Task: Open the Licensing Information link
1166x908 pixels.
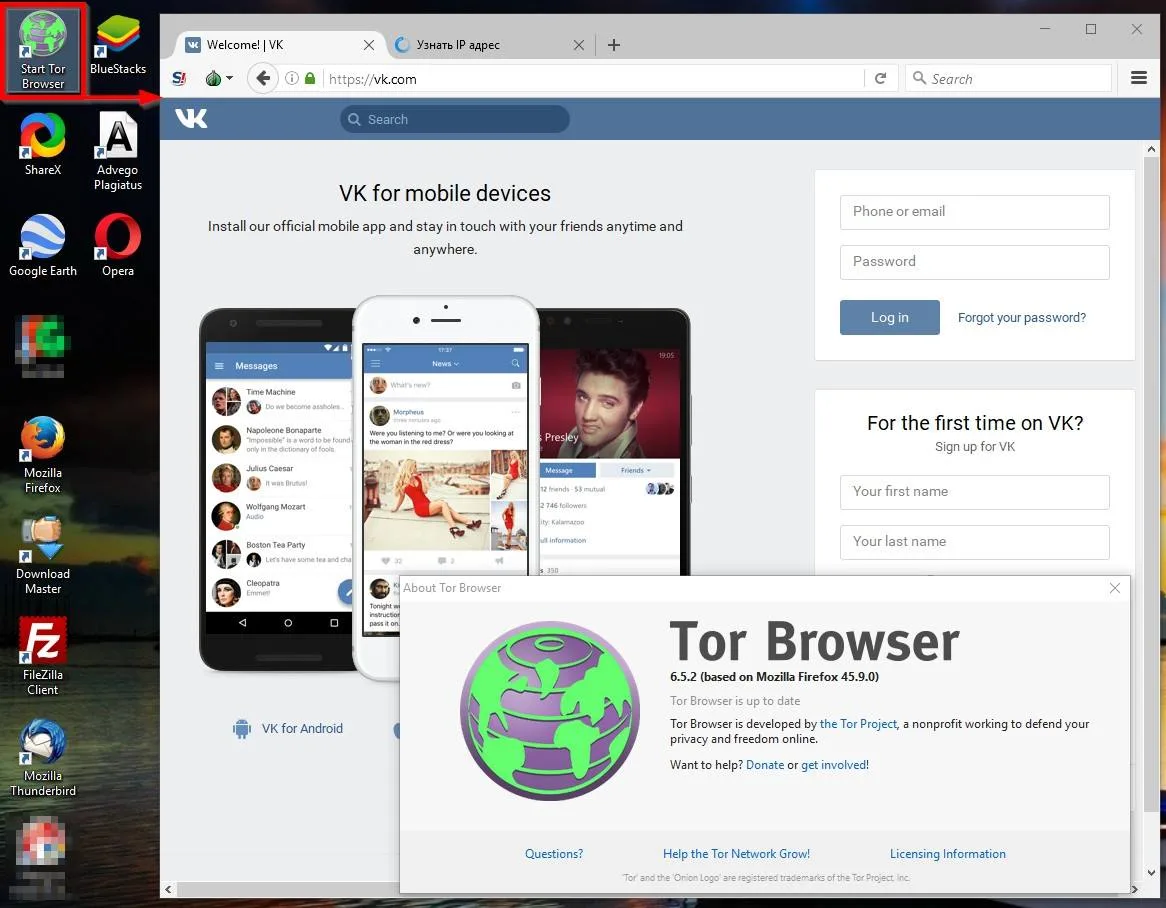Action: [x=947, y=854]
